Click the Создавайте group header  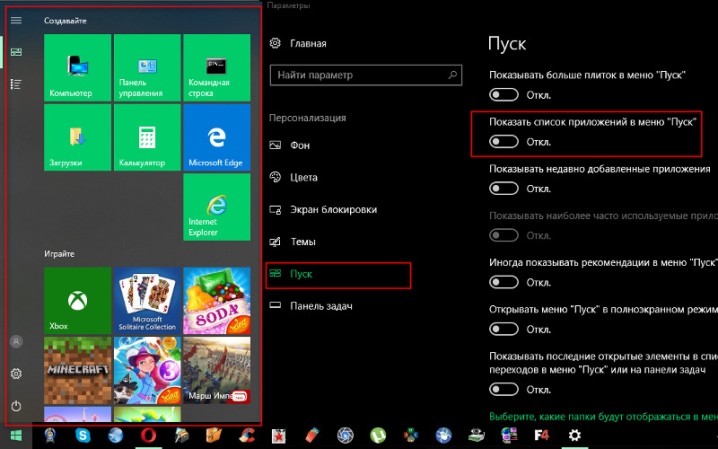coord(65,21)
